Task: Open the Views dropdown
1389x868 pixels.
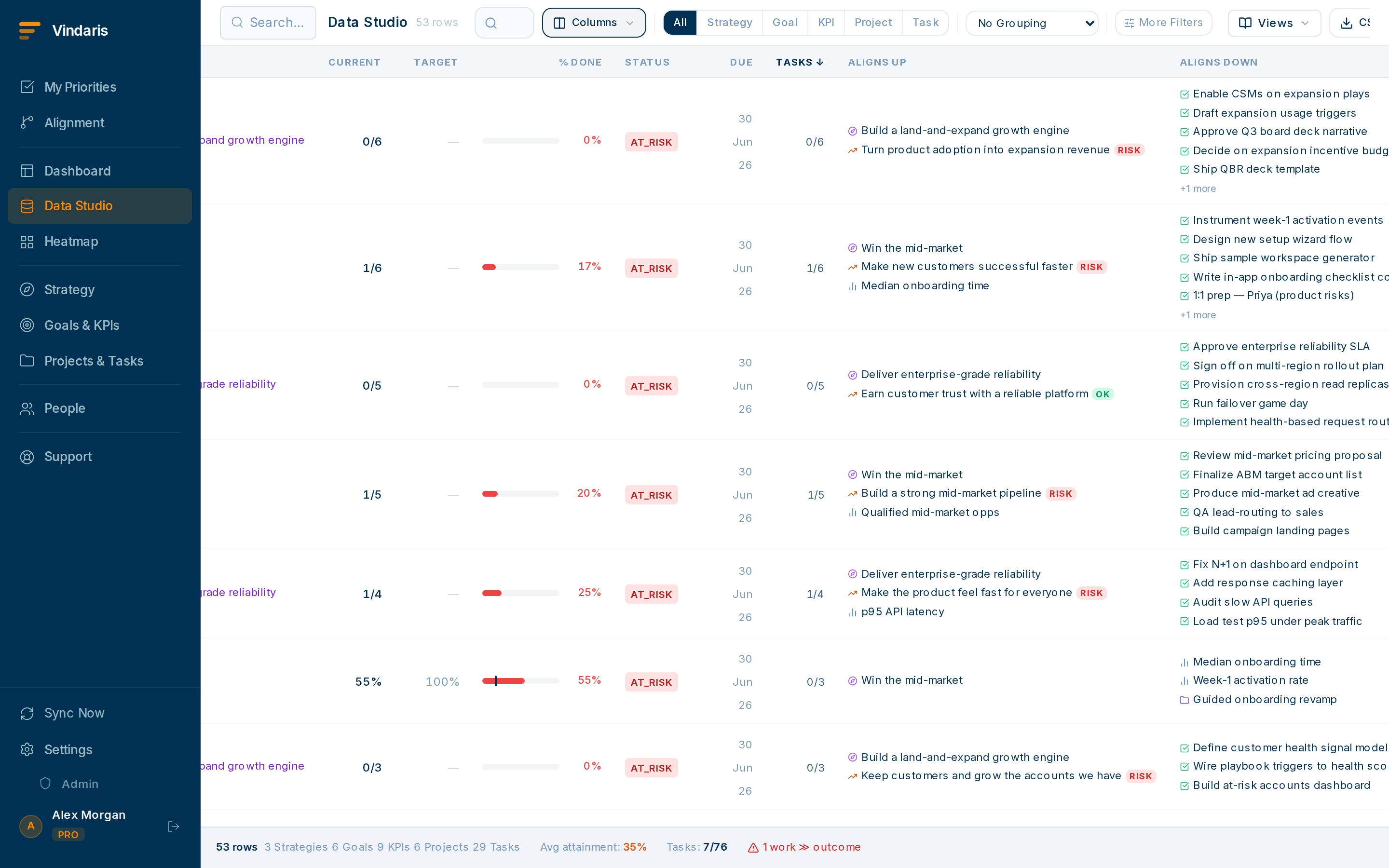Action: click(x=1274, y=23)
